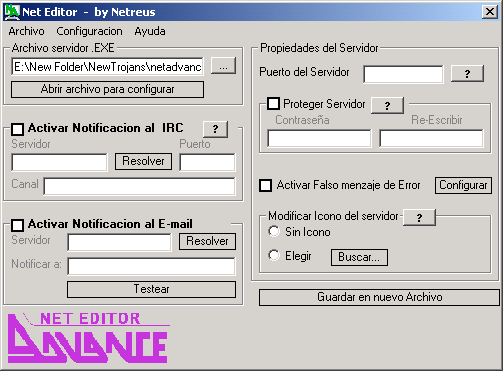The image size is (503, 371).
Task: Click the Testear button
Action: click(151, 289)
